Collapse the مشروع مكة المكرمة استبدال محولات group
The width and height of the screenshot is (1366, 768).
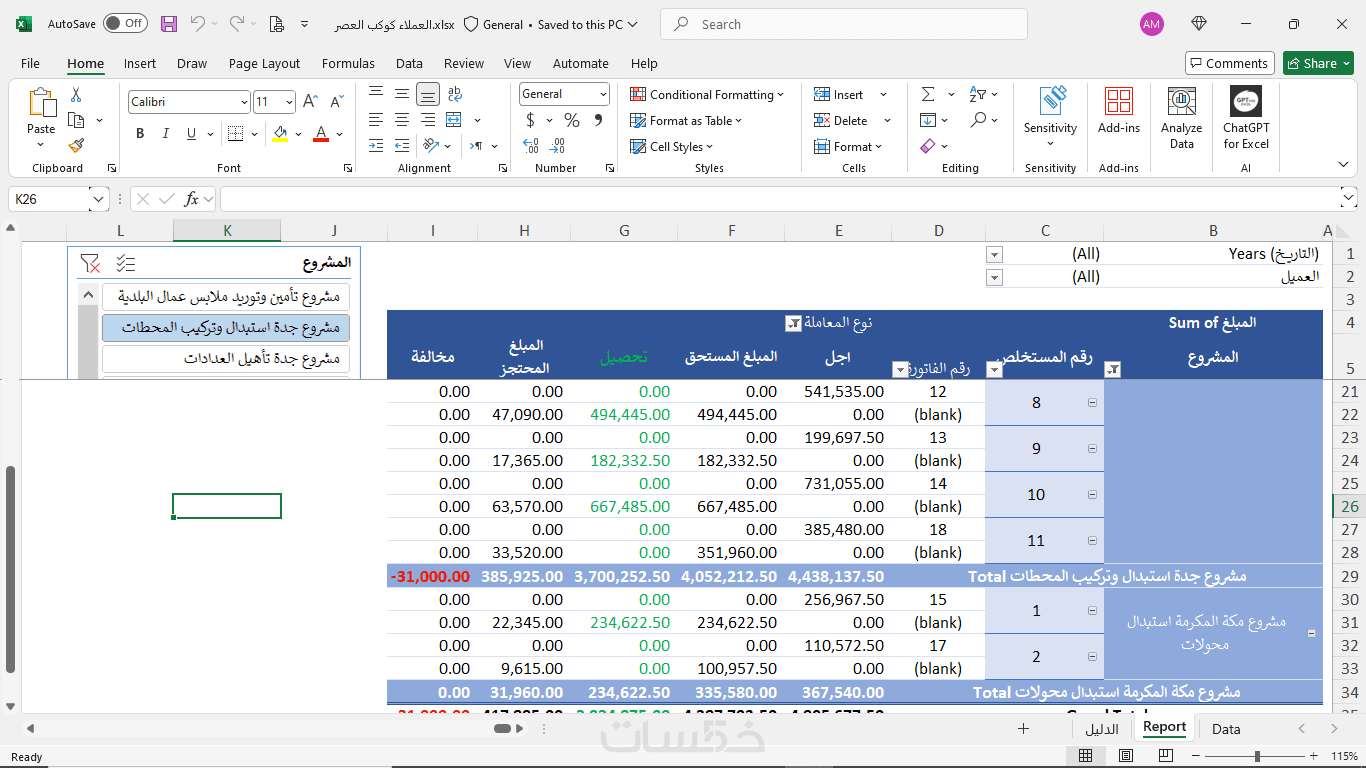(1312, 633)
